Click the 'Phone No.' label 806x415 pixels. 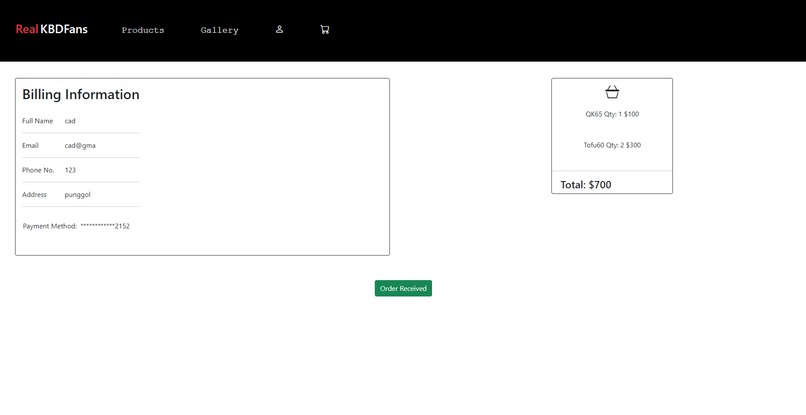tap(38, 170)
